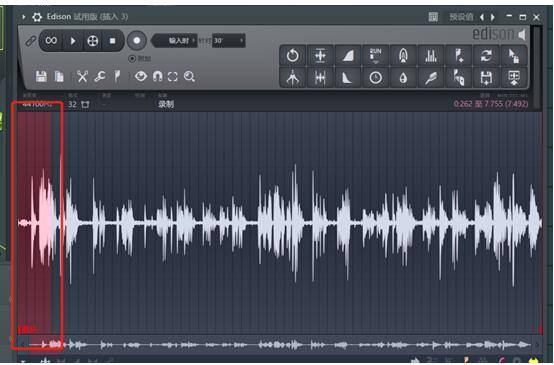The image size is (554, 365).
Task: Click the 预设值 presets label
Action: tap(461, 17)
